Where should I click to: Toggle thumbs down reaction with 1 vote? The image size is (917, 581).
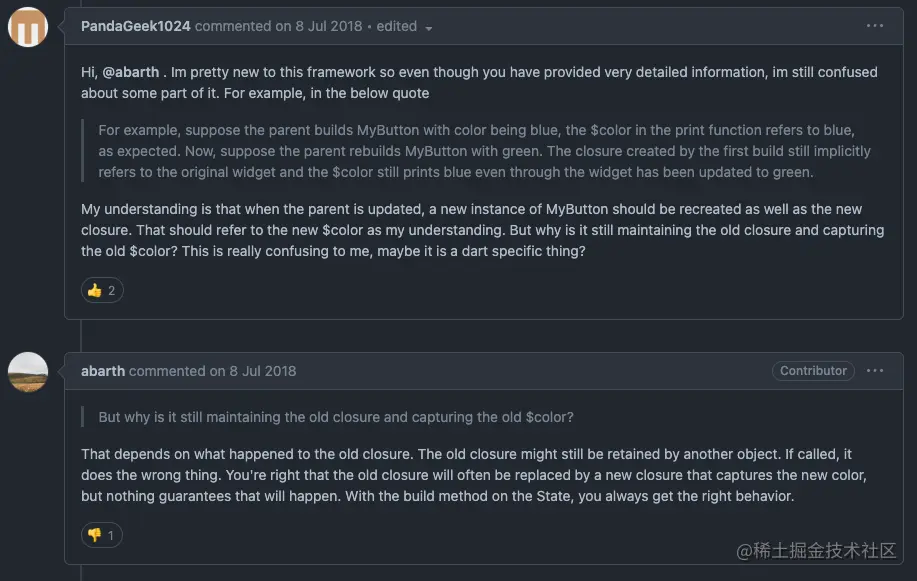(102, 535)
